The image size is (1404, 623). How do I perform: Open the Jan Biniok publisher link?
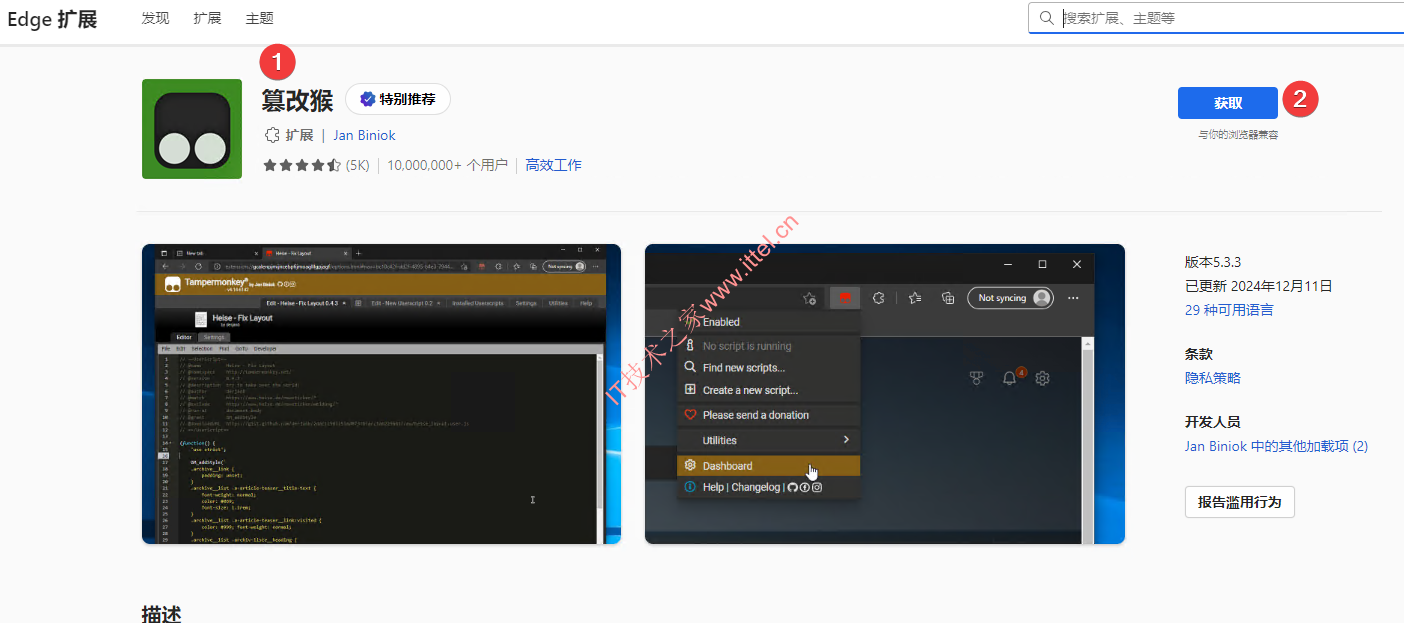[364, 135]
